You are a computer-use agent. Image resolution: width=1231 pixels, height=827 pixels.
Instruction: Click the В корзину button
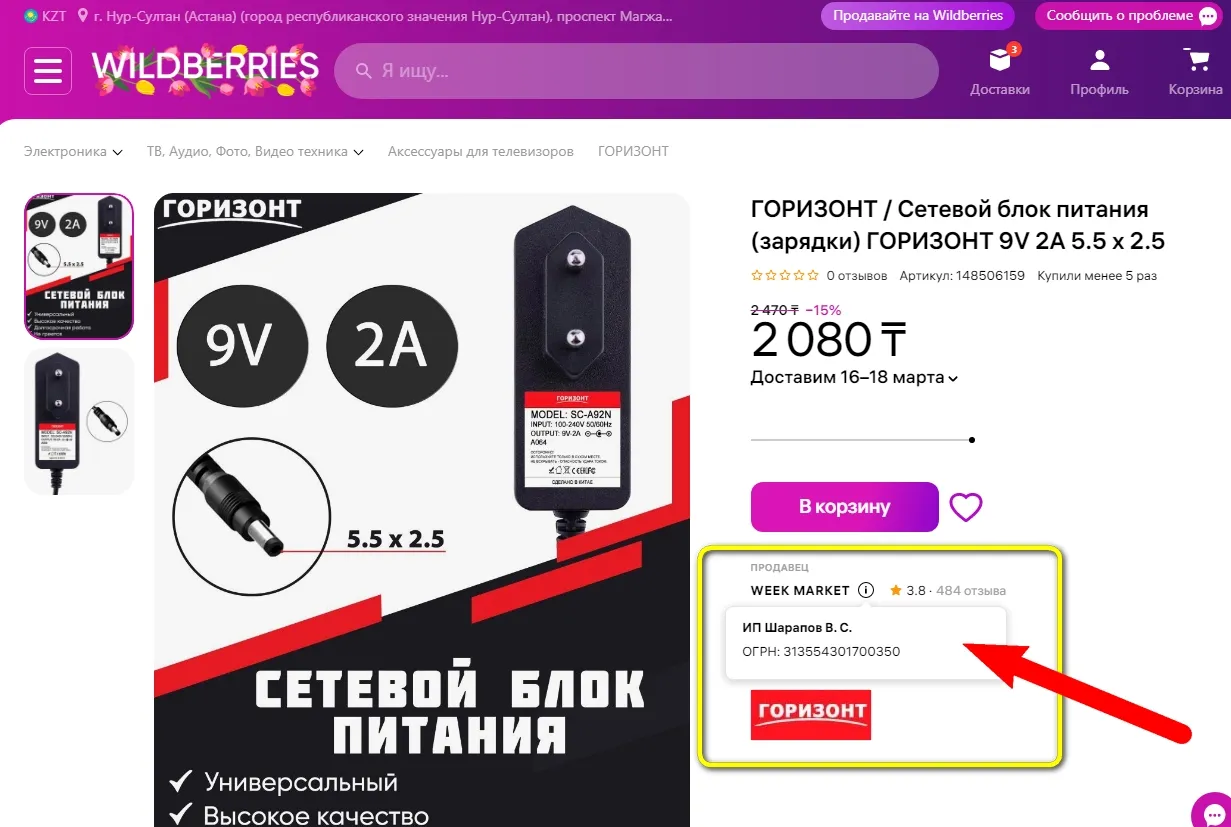(x=845, y=507)
